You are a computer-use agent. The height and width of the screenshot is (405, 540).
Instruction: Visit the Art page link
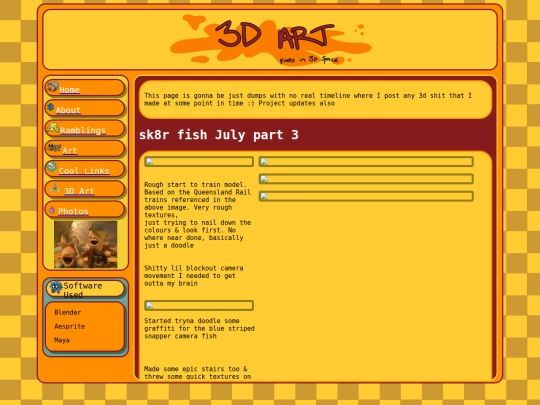70,150
